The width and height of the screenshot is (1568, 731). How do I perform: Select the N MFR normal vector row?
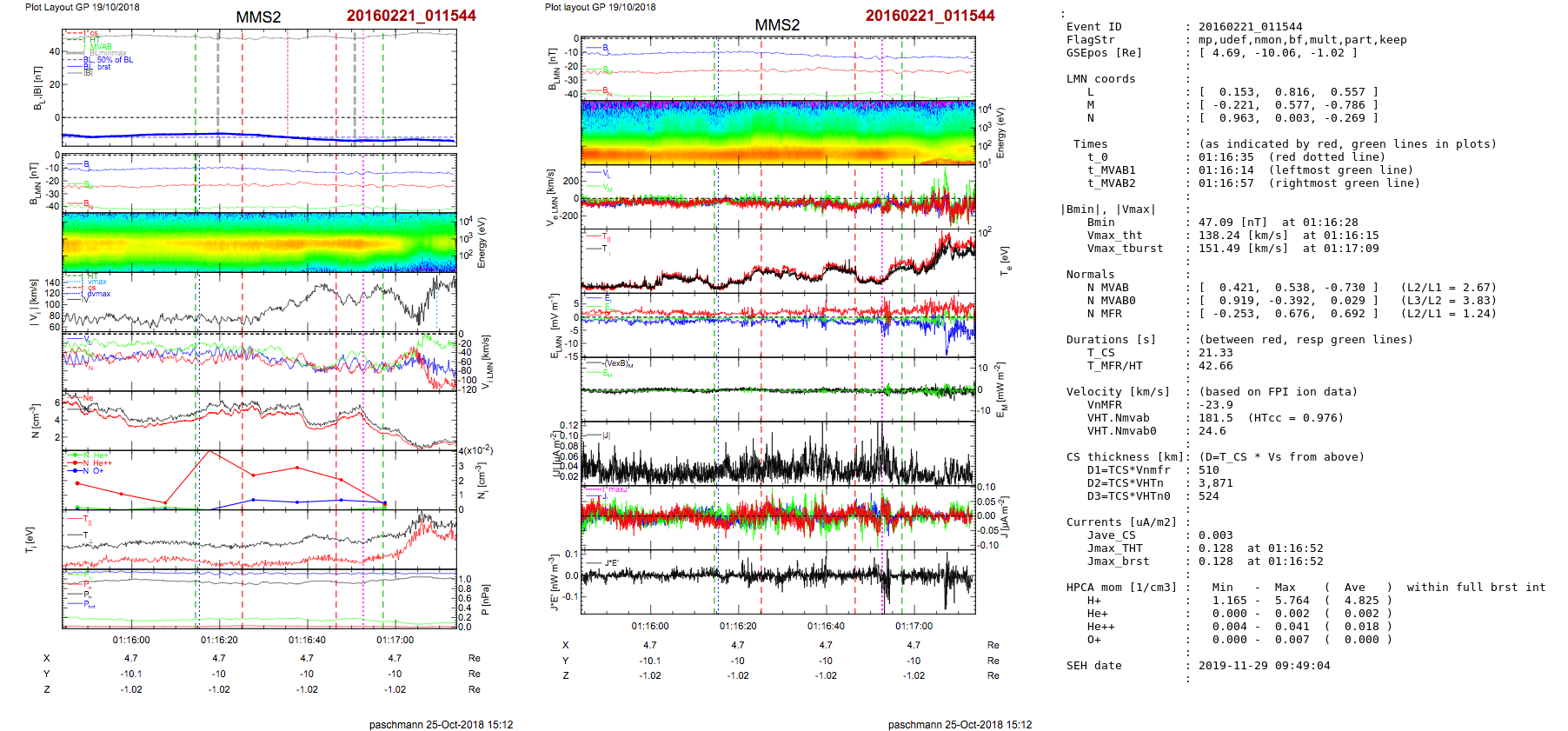coord(1292,314)
